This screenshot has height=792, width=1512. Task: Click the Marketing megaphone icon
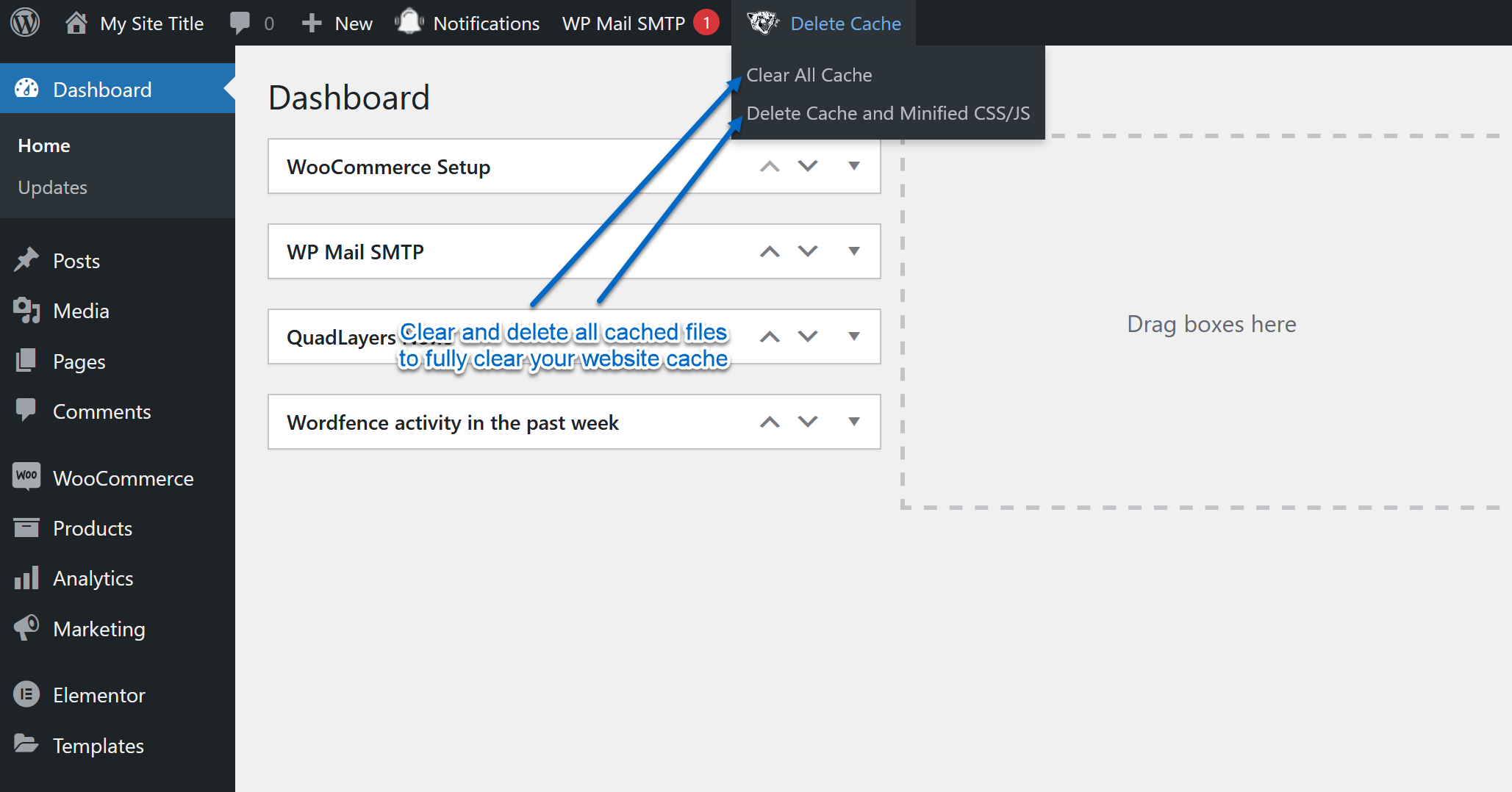tap(26, 628)
